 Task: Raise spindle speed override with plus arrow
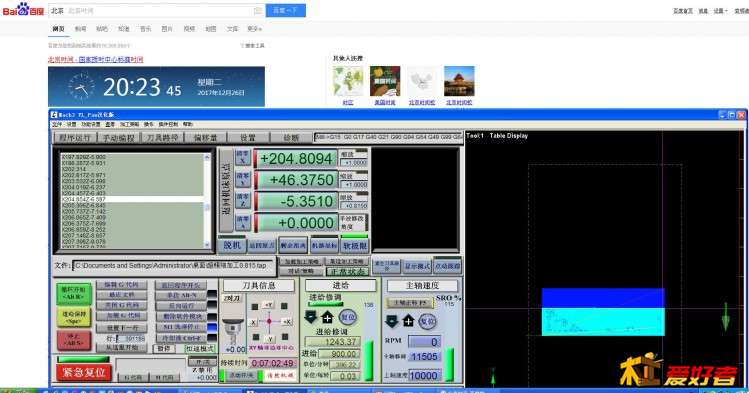409,321
